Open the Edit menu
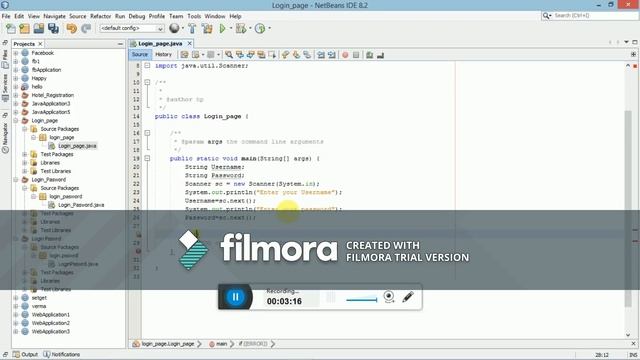This screenshot has height=360, width=640. tap(19, 16)
